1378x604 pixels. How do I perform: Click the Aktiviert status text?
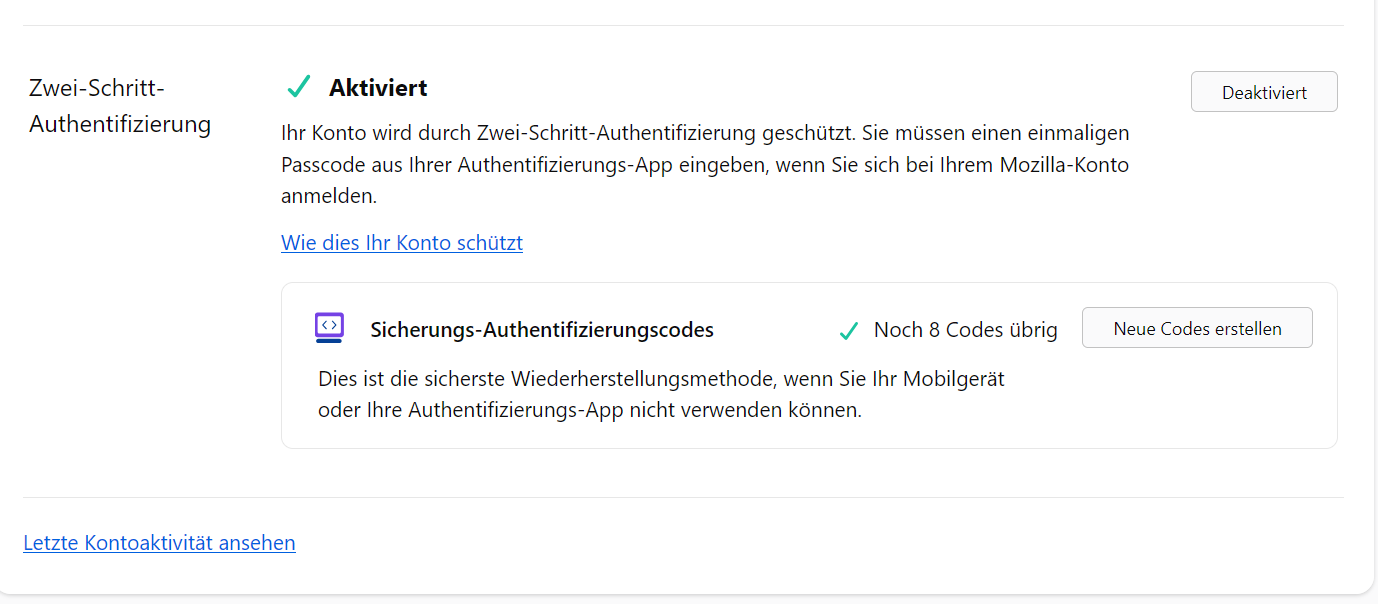coord(378,88)
